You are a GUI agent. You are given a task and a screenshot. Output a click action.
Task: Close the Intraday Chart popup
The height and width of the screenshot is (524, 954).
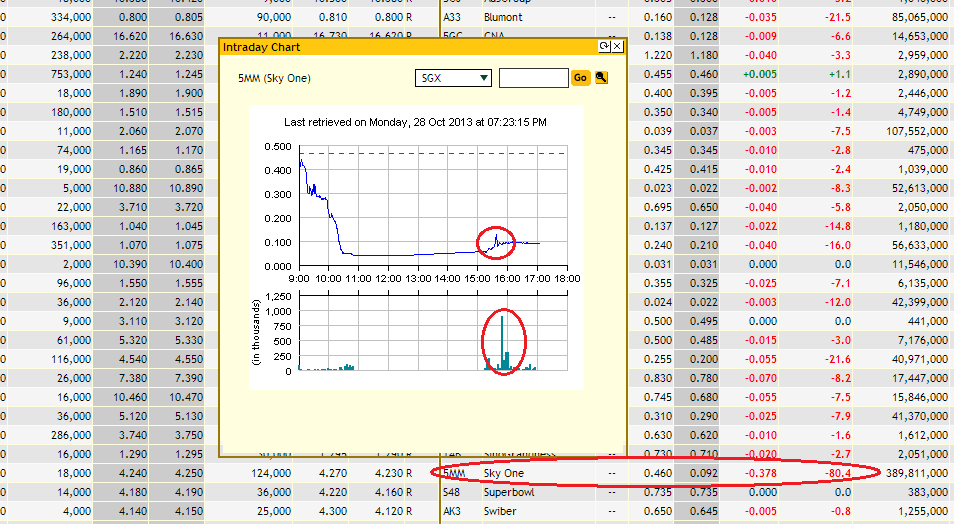tap(617, 47)
